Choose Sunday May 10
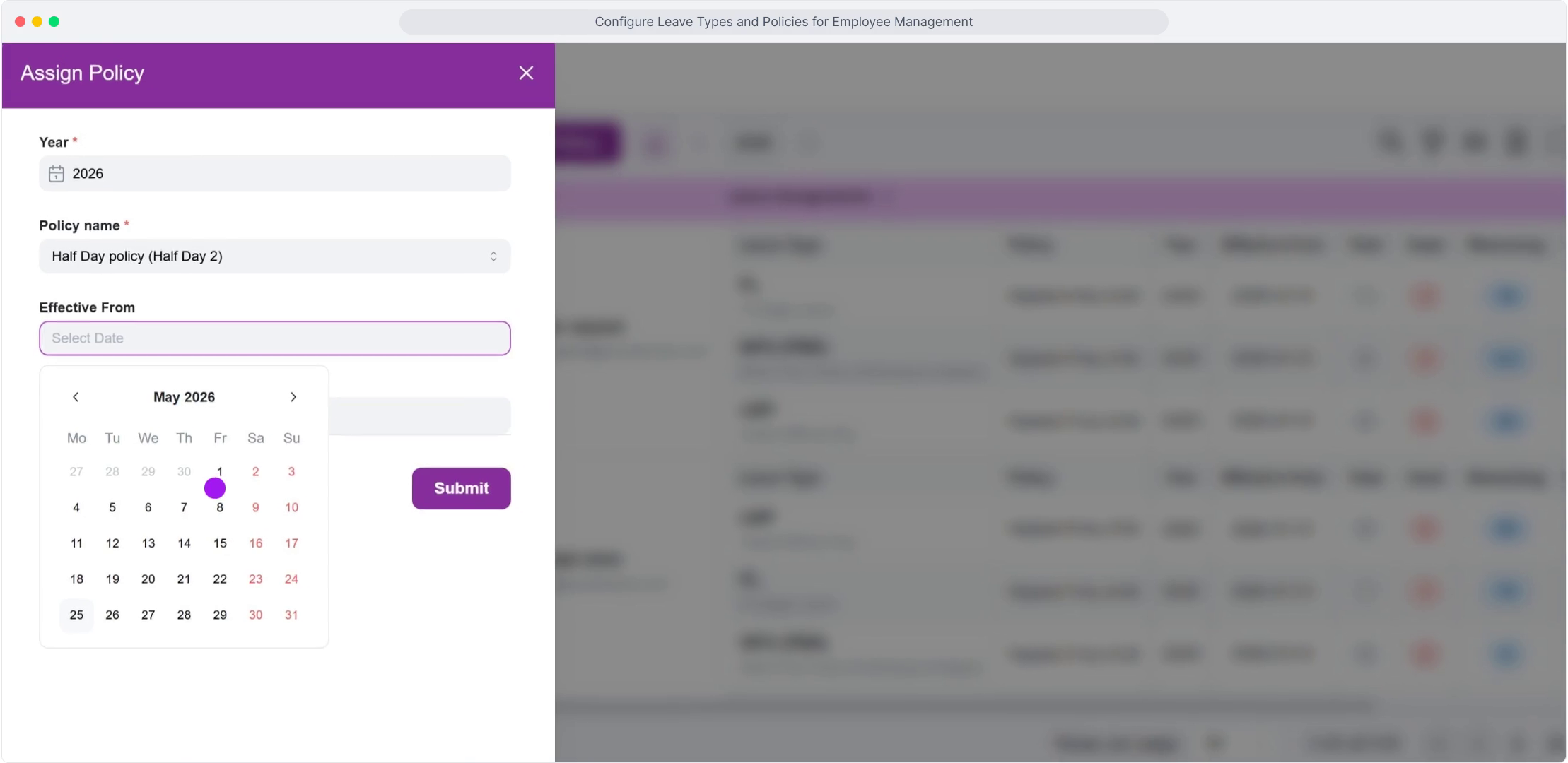This screenshot has width=1568, height=763. pyautogui.click(x=291, y=507)
